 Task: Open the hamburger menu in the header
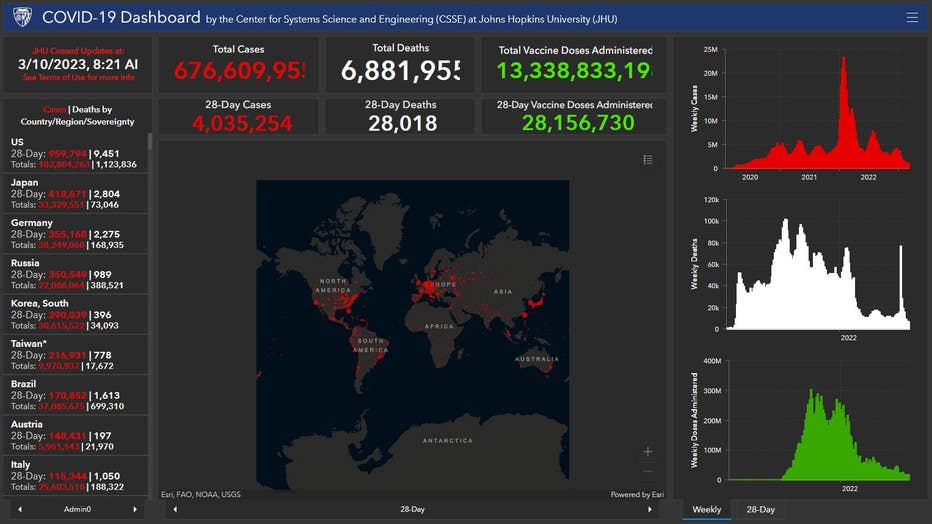click(911, 17)
